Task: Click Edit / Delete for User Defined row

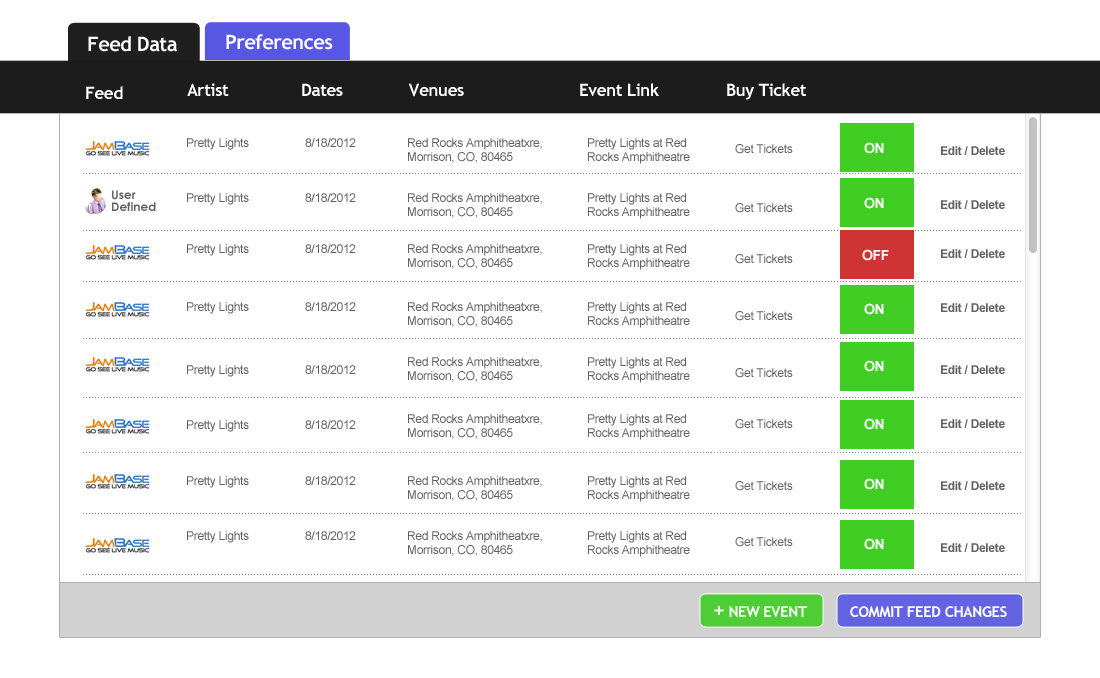Action: coord(972,205)
